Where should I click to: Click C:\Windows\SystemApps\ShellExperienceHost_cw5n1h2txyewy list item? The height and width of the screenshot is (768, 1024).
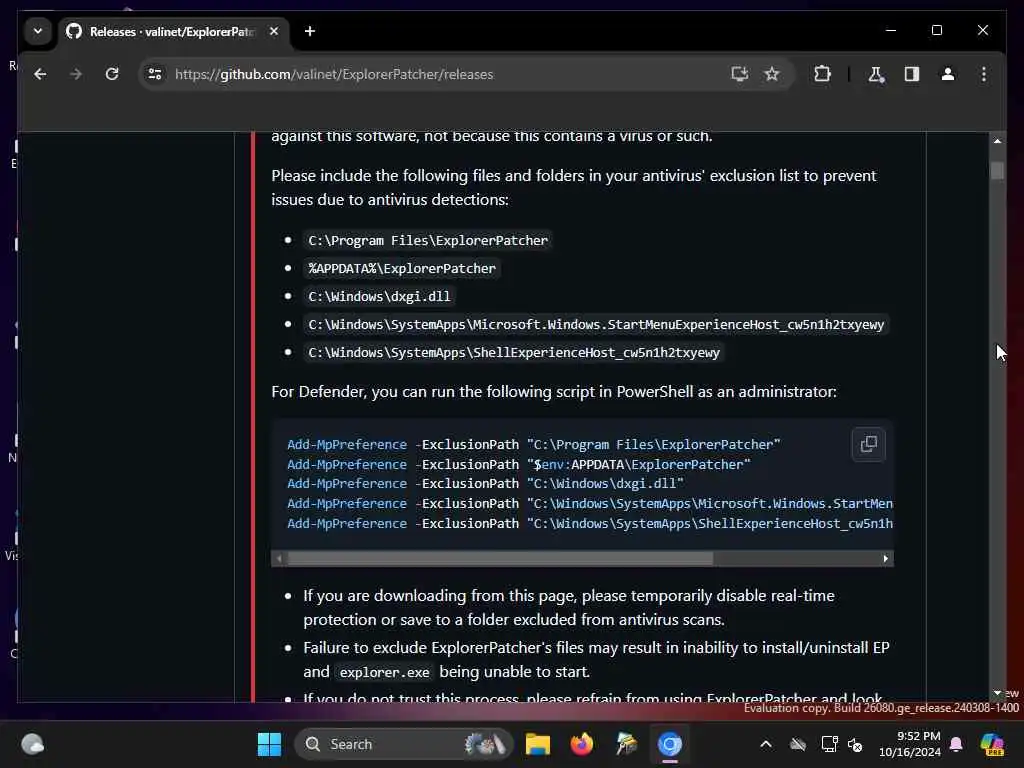[x=513, y=353]
